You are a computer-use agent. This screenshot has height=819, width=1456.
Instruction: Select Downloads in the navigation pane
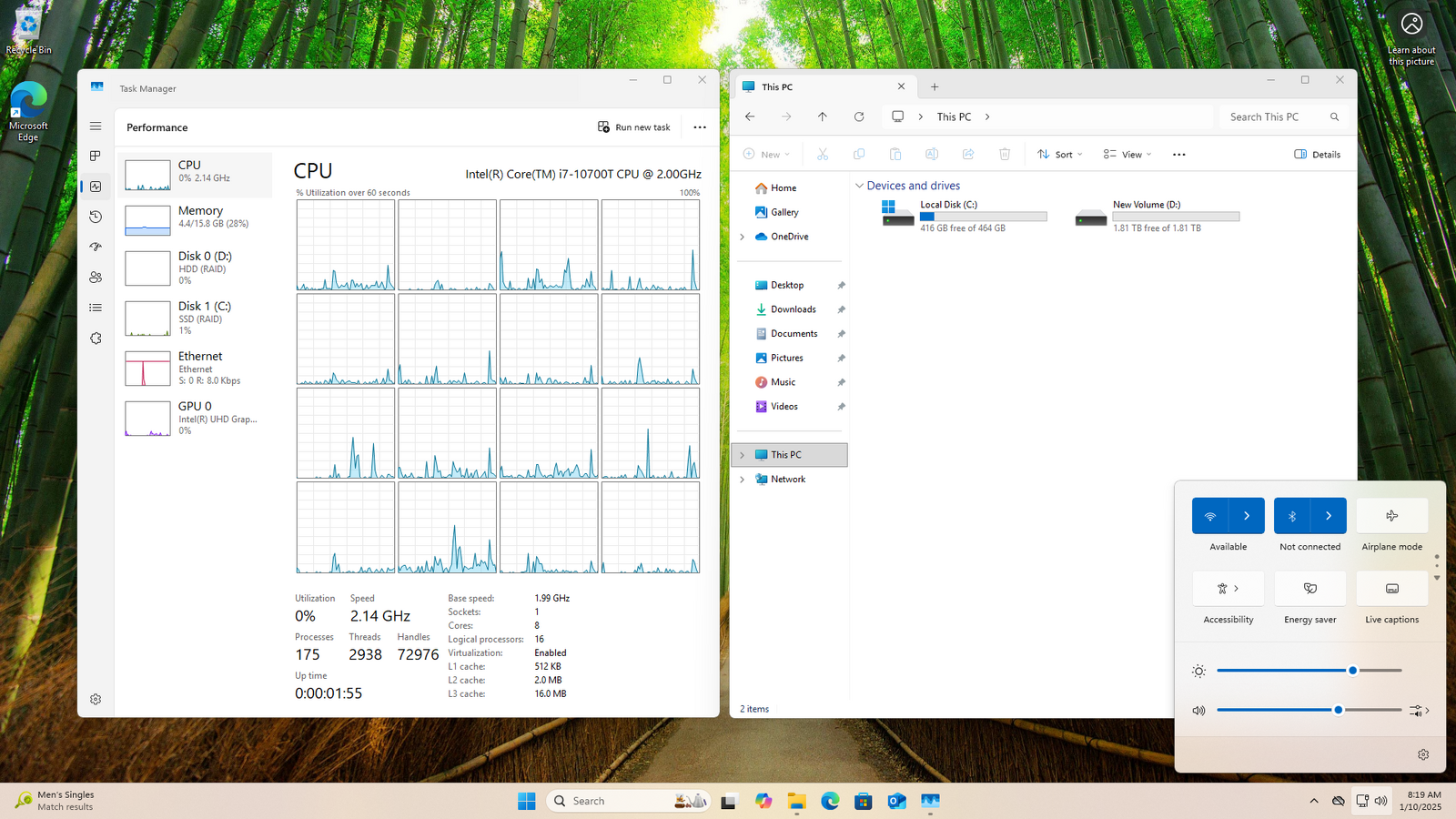[793, 309]
